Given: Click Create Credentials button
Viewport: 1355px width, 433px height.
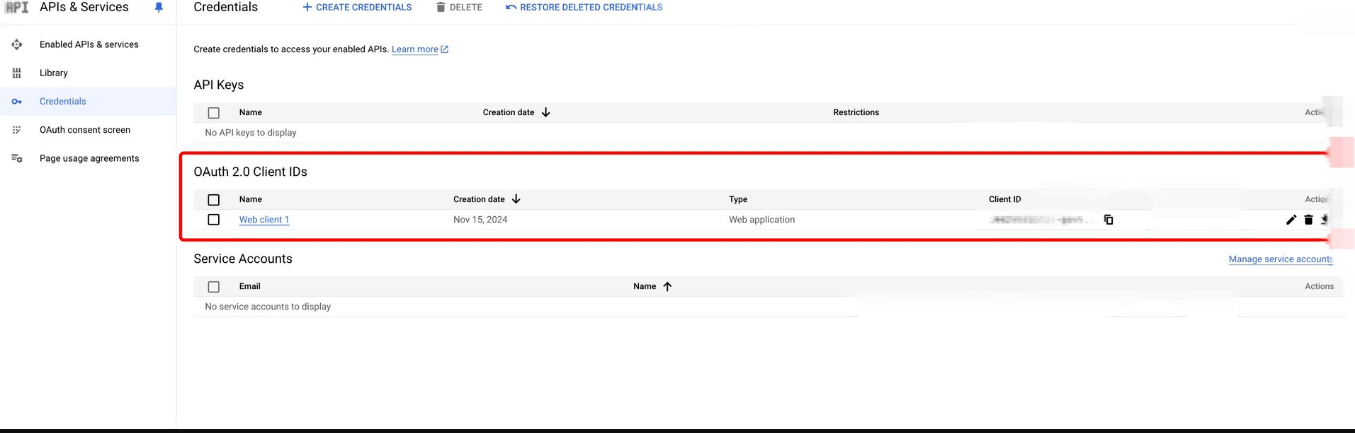Looking at the screenshot, I should tap(357, 8).
